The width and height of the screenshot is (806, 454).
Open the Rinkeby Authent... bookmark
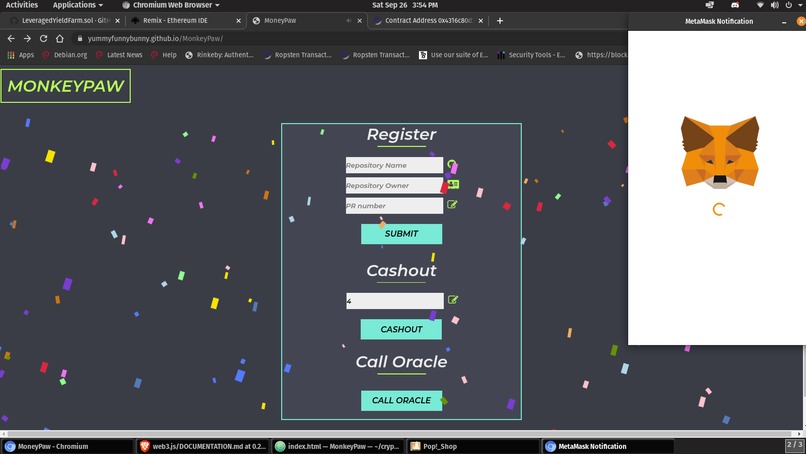tap(219, 55)
